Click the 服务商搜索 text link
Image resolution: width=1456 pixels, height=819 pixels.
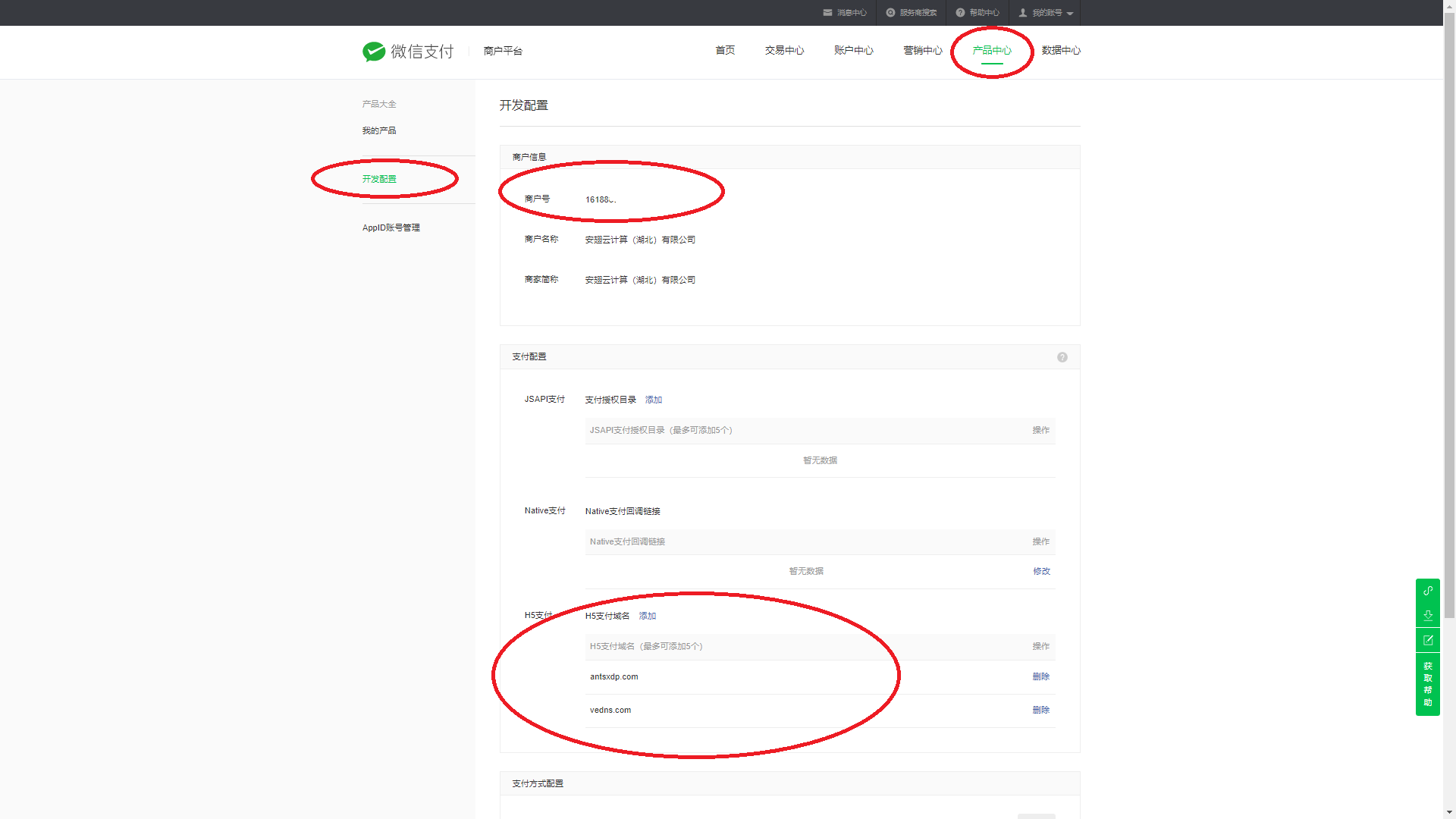coord(918,13)
